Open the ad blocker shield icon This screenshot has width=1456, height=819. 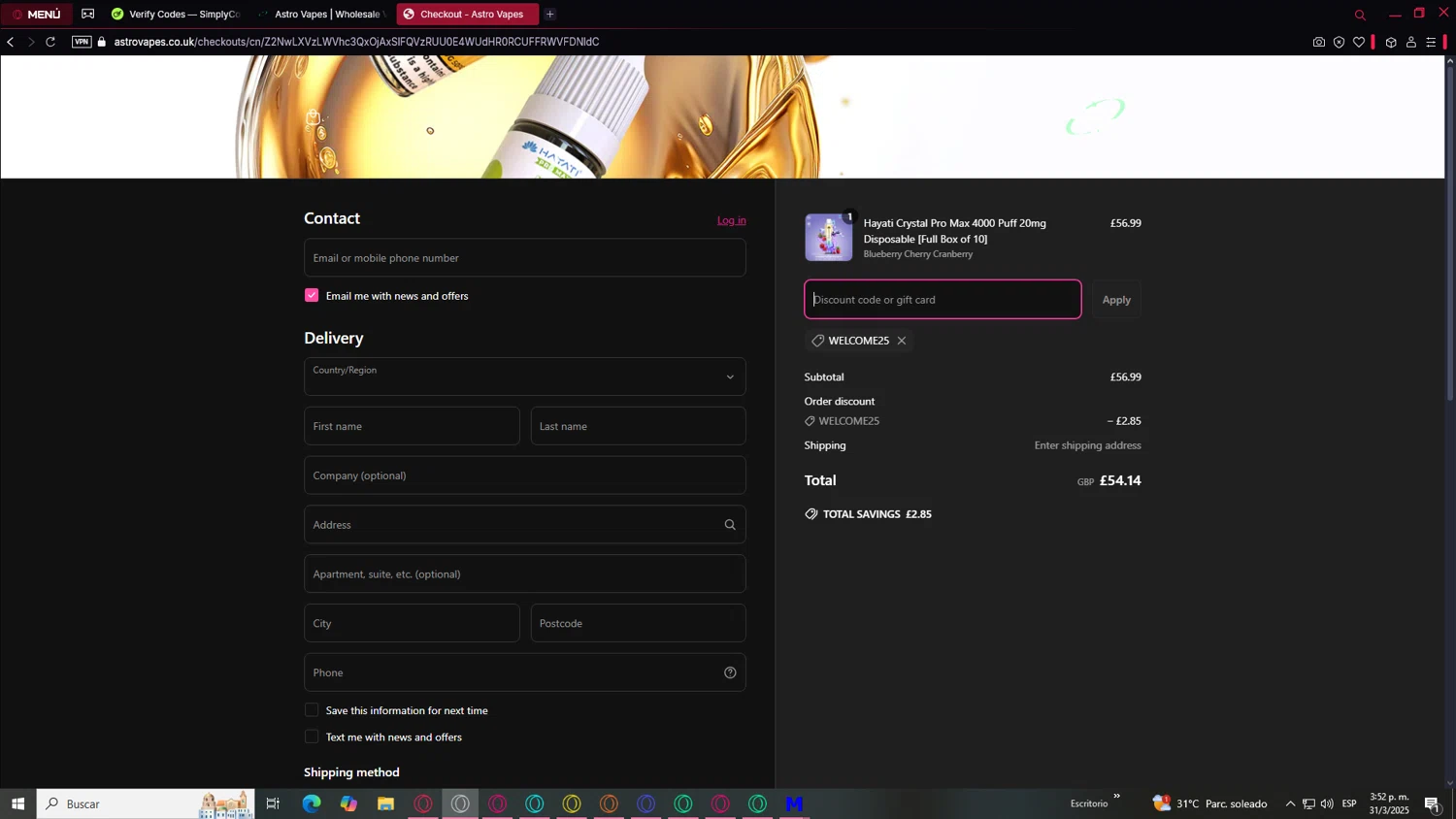(1339, 42)
